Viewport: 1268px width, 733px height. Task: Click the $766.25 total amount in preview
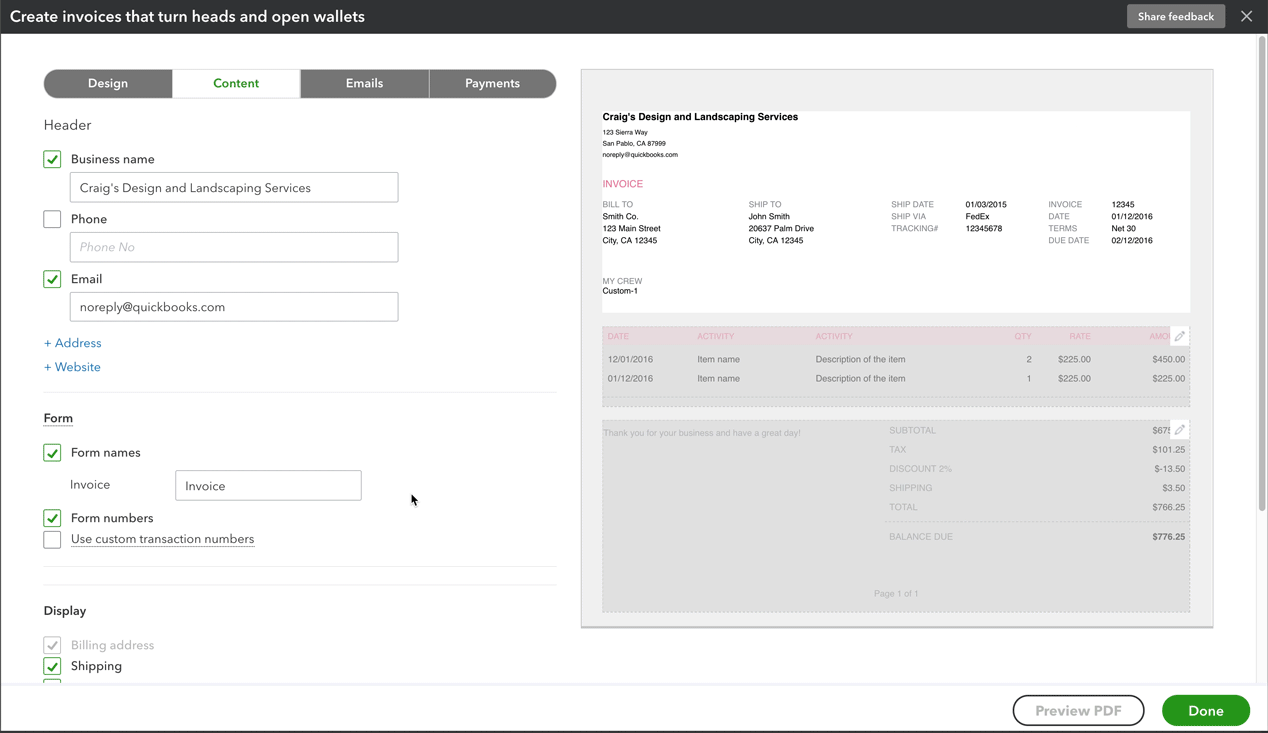point(1169,507)
